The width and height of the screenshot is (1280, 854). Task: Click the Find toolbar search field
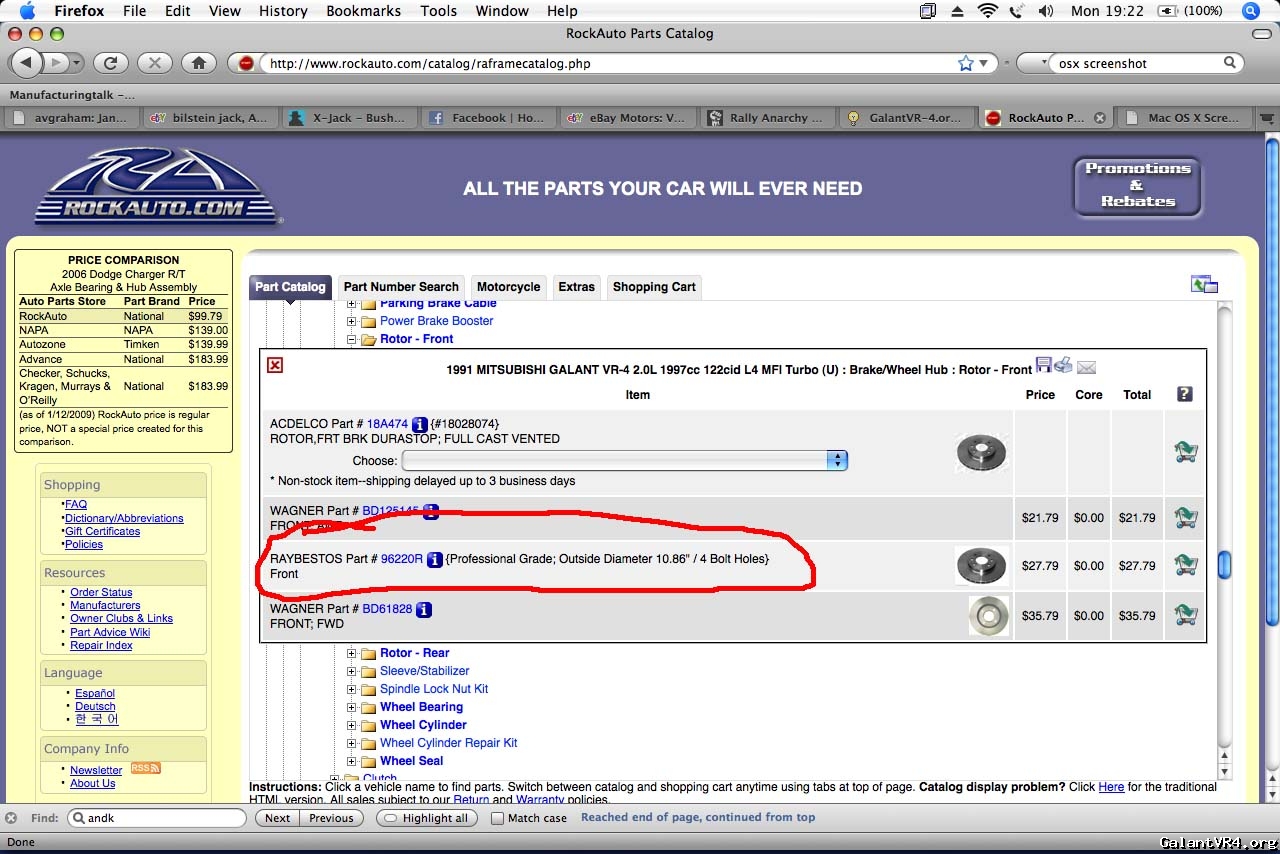160,818
